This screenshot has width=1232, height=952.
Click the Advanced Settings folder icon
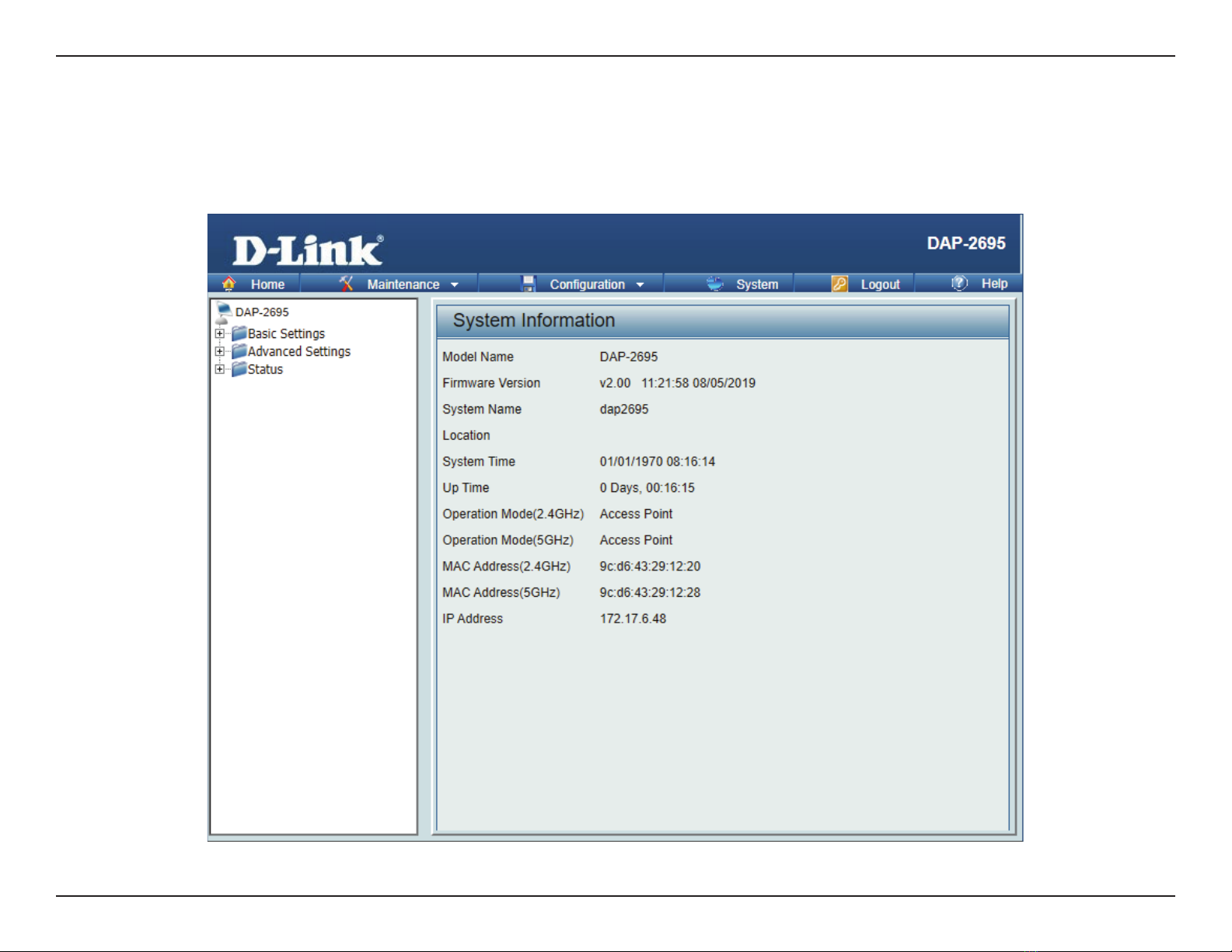point(239,351)
